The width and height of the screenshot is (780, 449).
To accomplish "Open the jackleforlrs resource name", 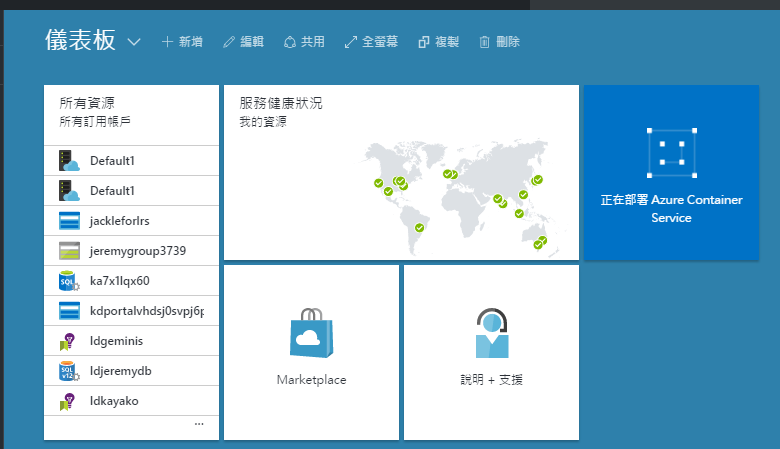I will pos(119,221).
